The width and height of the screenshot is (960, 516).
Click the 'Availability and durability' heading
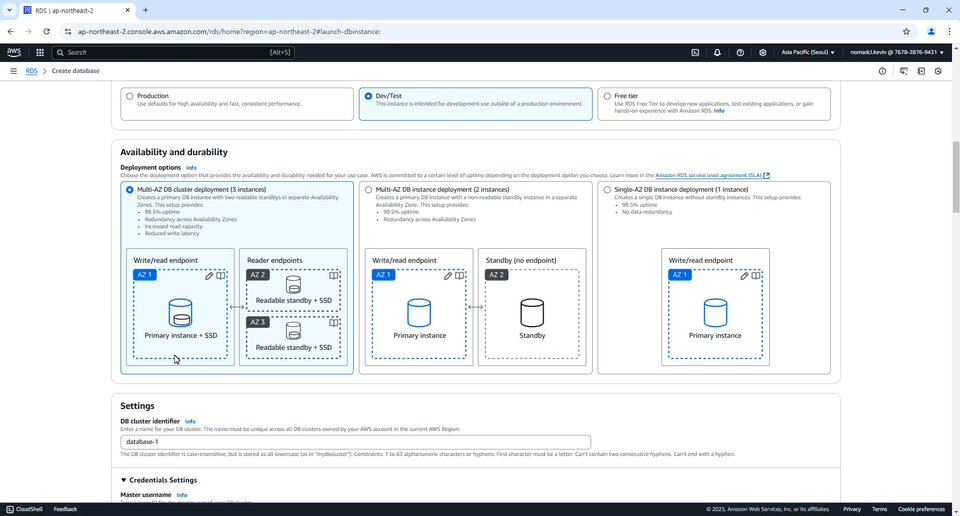click(174, 152)
